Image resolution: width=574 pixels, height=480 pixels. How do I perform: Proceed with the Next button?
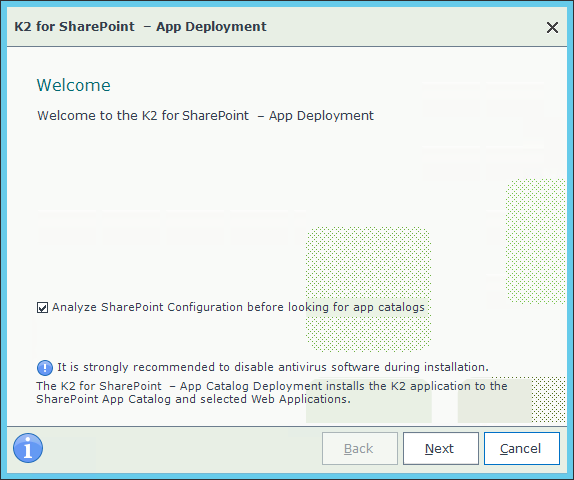[441, 449]
